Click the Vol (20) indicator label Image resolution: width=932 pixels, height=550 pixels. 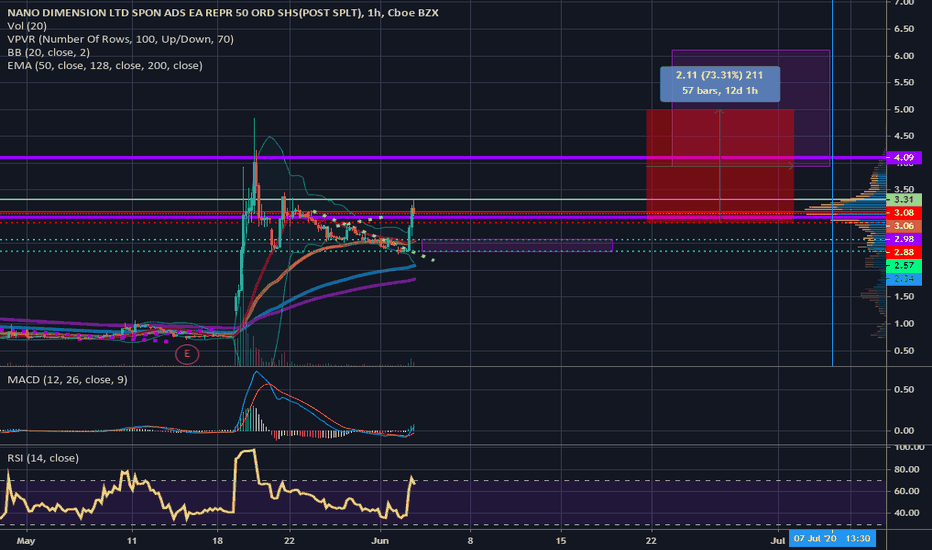point(27,26)
